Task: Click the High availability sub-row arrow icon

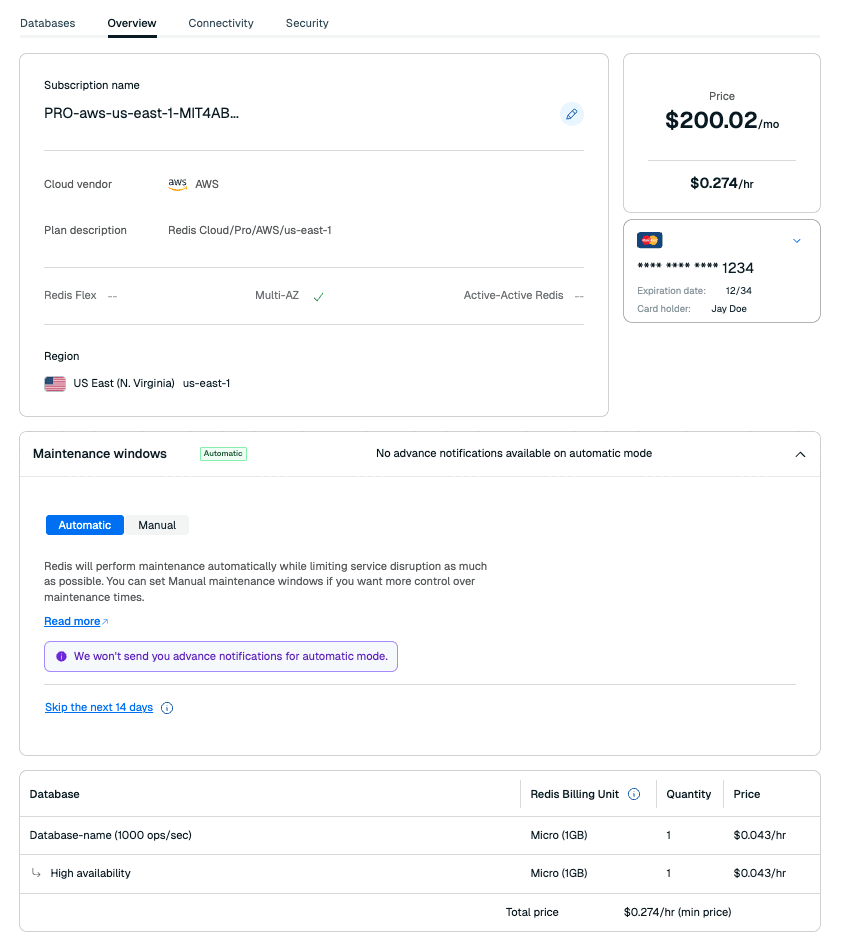Action: click(36, 873)
